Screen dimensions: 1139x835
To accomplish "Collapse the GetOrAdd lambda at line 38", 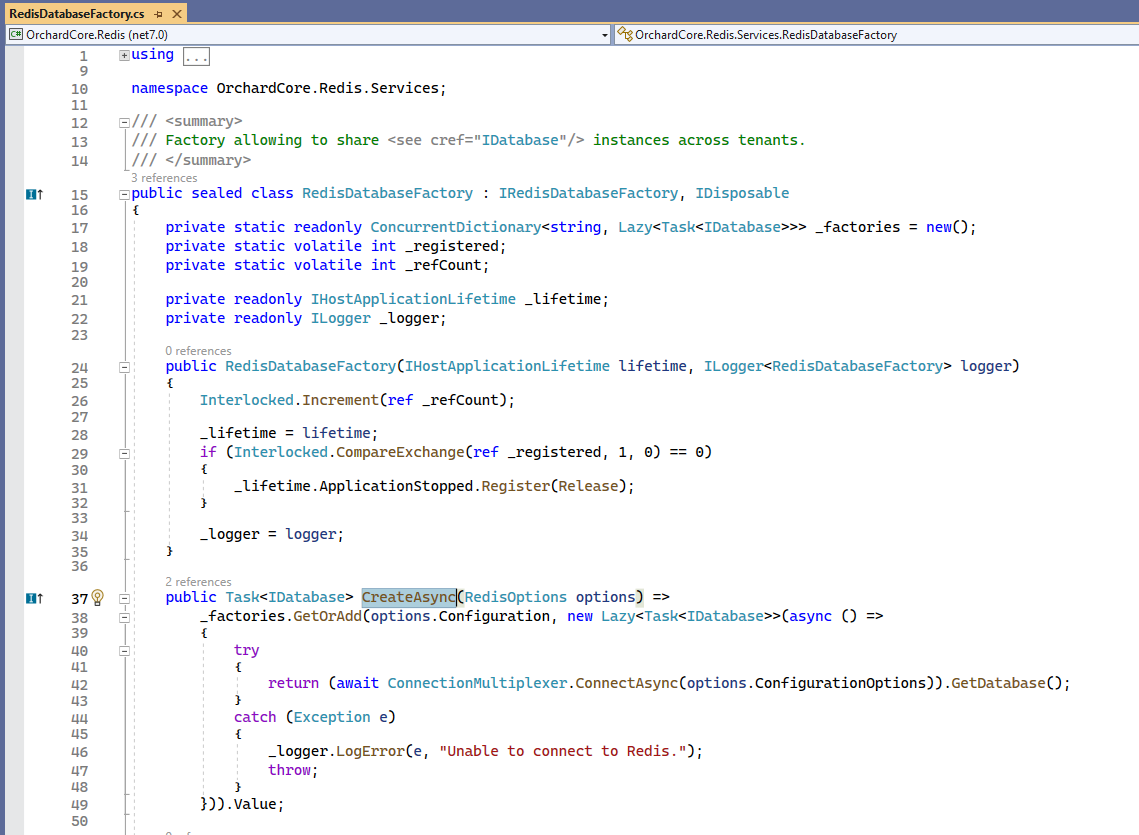I will click(124, 617).
